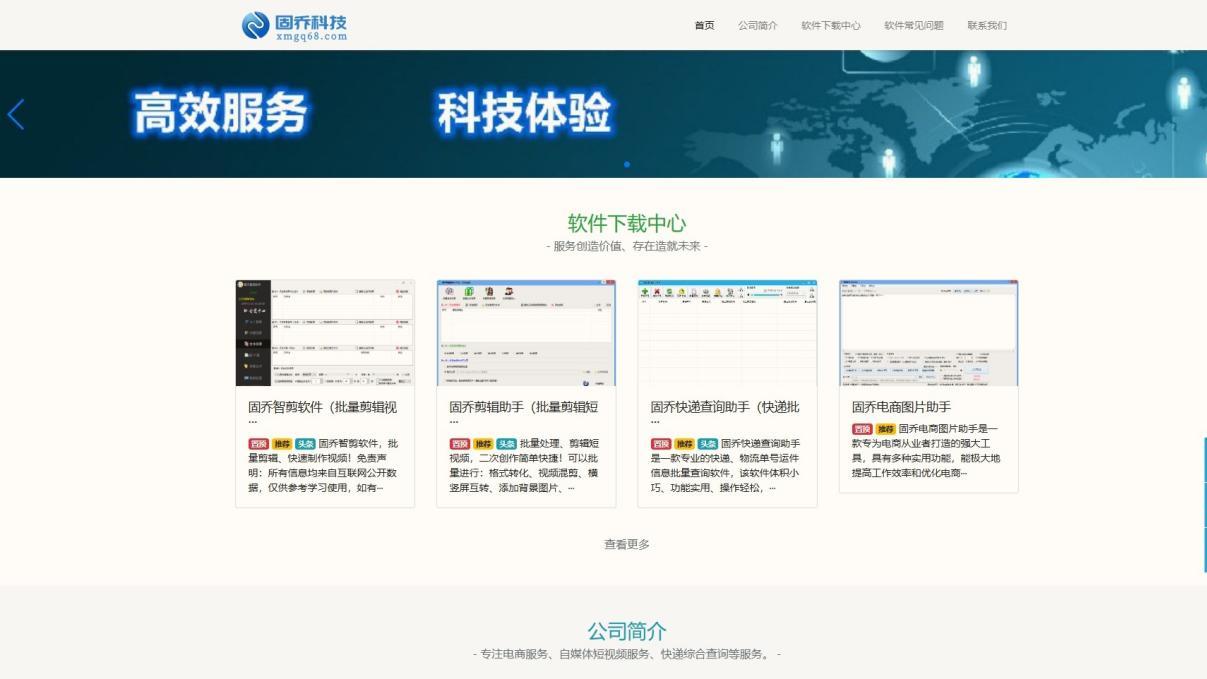Click the previous slide arrow on the banner
1207x679 pixels.
point(15,115)
